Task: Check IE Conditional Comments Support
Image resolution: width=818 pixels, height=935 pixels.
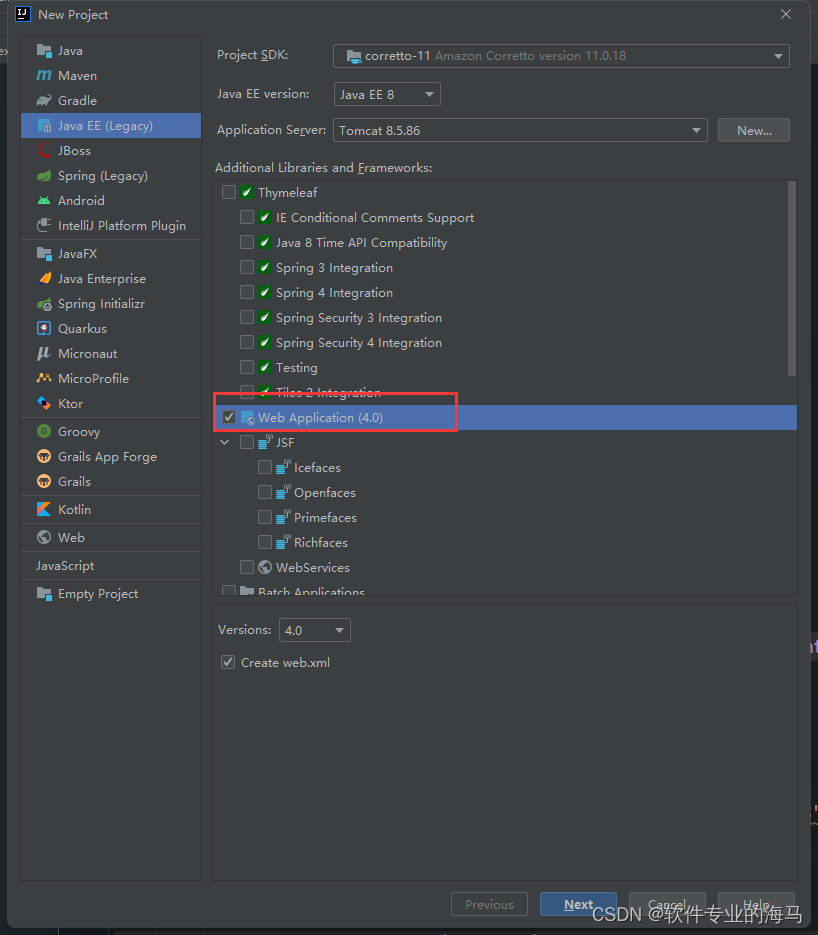Action: [247, 218]
